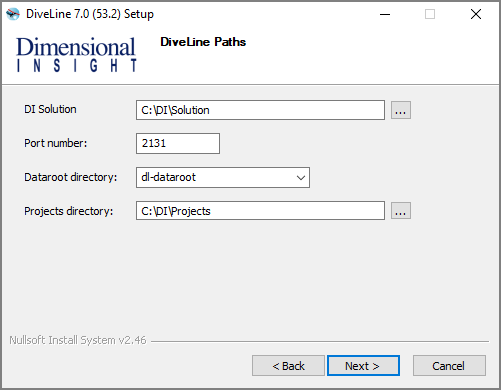Edit the Port number field

click(178, 143)
